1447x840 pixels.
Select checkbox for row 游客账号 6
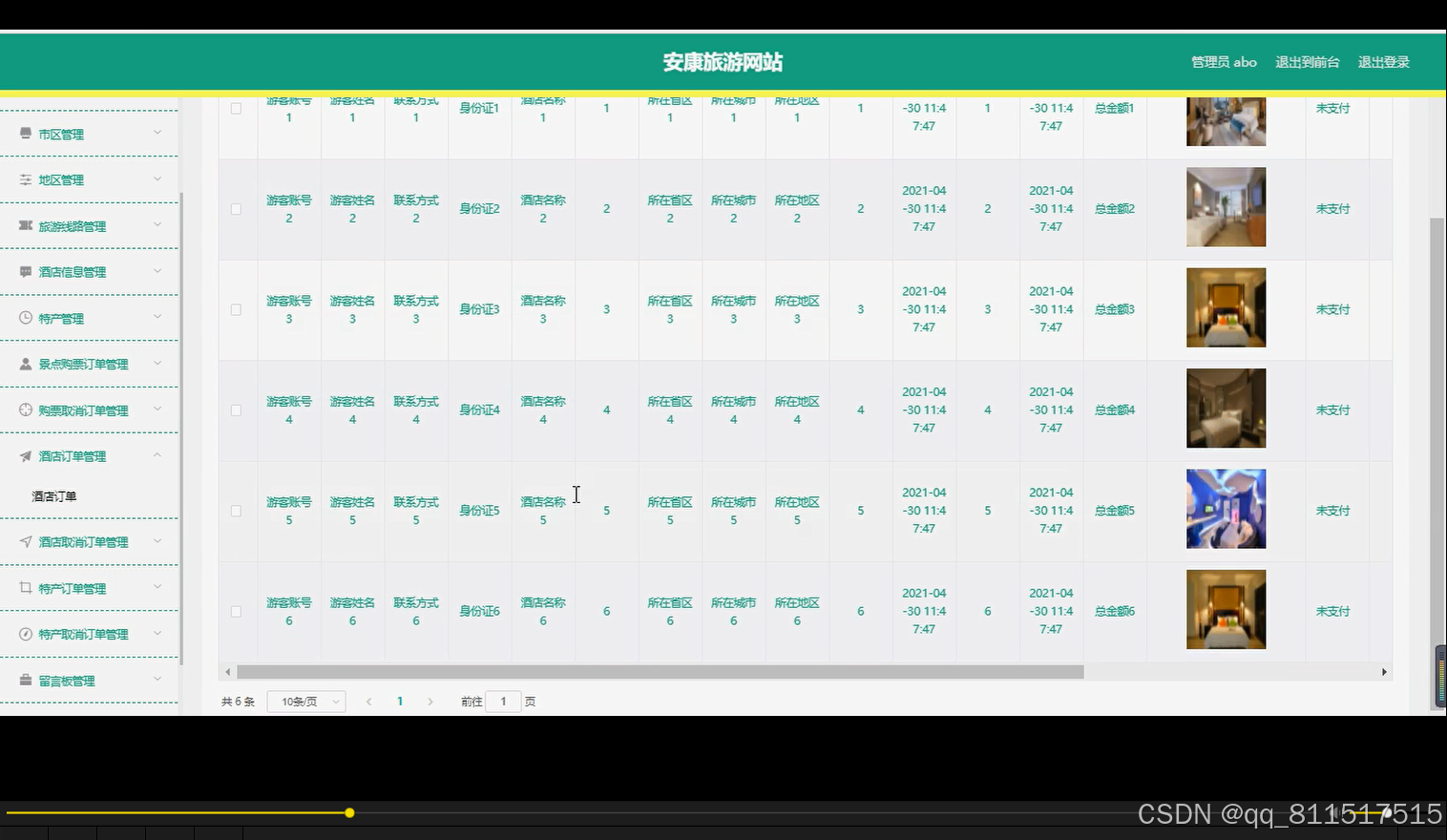[236, 612]
